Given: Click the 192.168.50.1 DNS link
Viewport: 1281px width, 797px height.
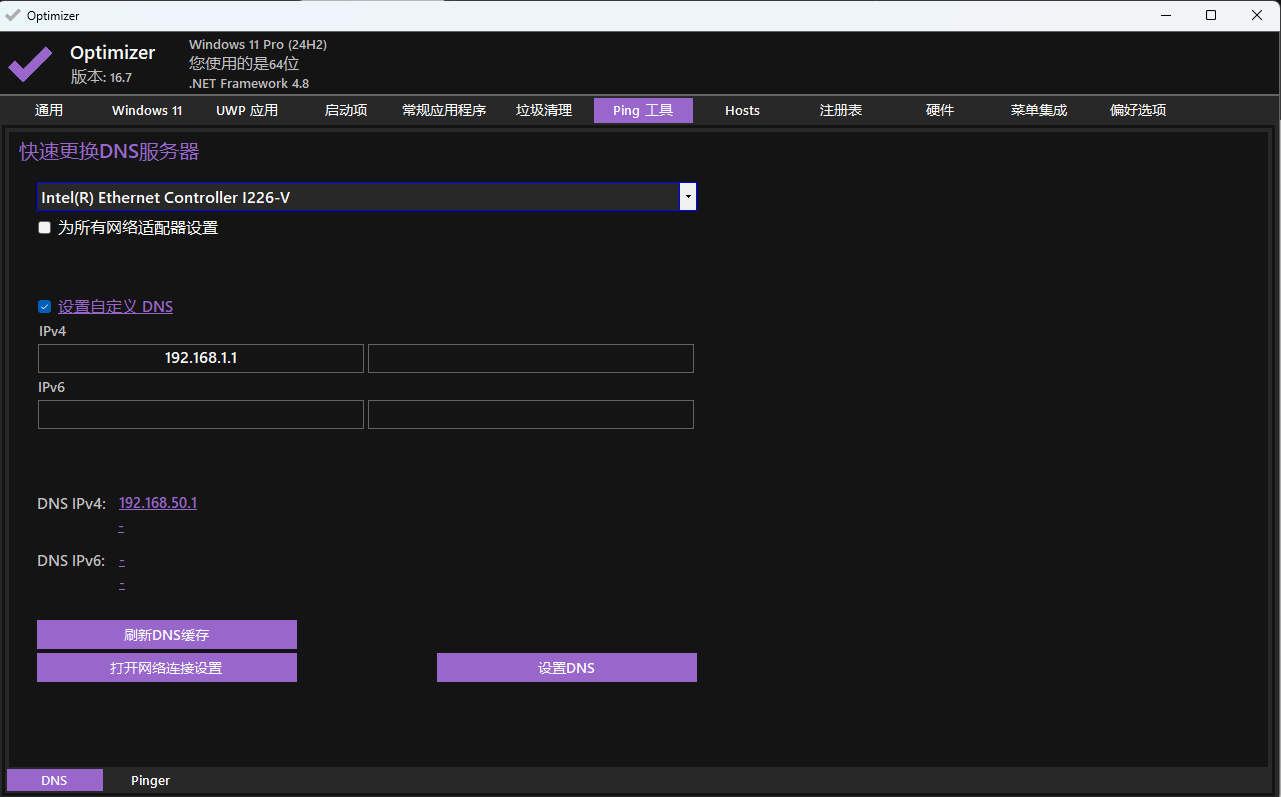Looking at the screenshot, I should point(157,503).
